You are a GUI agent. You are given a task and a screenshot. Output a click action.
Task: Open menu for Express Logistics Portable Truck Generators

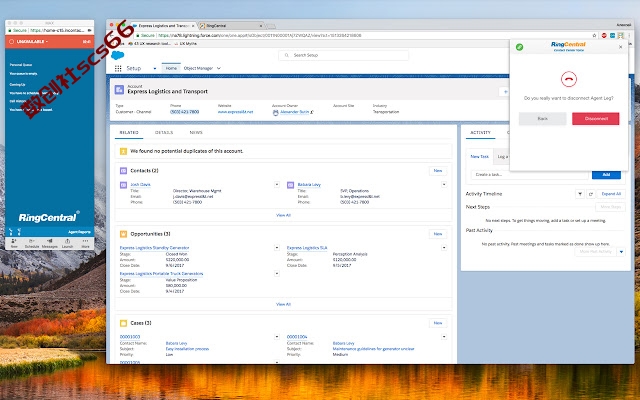(277, 273)
